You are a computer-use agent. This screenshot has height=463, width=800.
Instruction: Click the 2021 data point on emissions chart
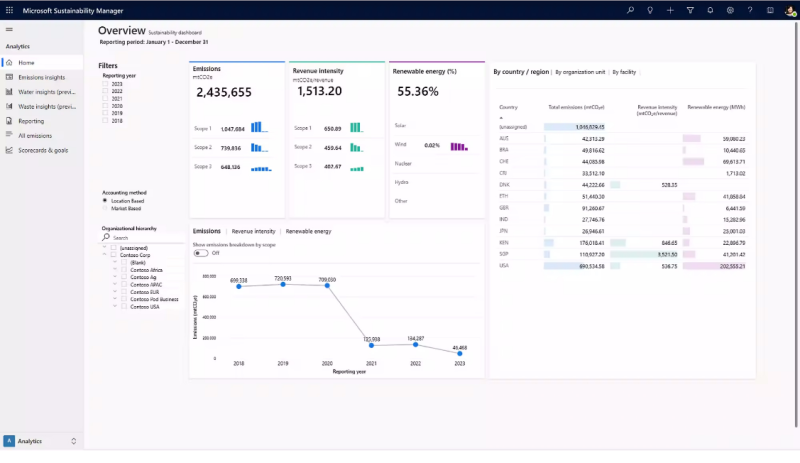click(x=371, y=346)
